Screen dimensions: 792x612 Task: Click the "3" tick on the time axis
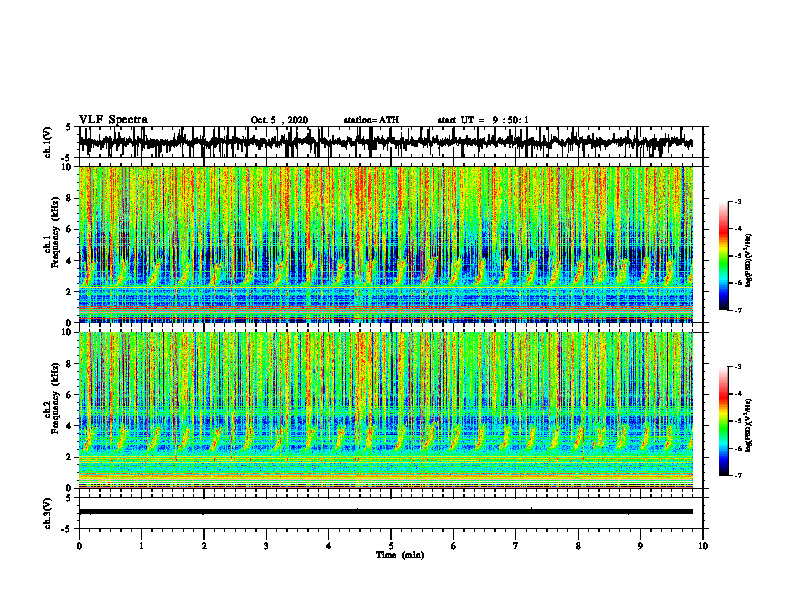tap(266, 546)
